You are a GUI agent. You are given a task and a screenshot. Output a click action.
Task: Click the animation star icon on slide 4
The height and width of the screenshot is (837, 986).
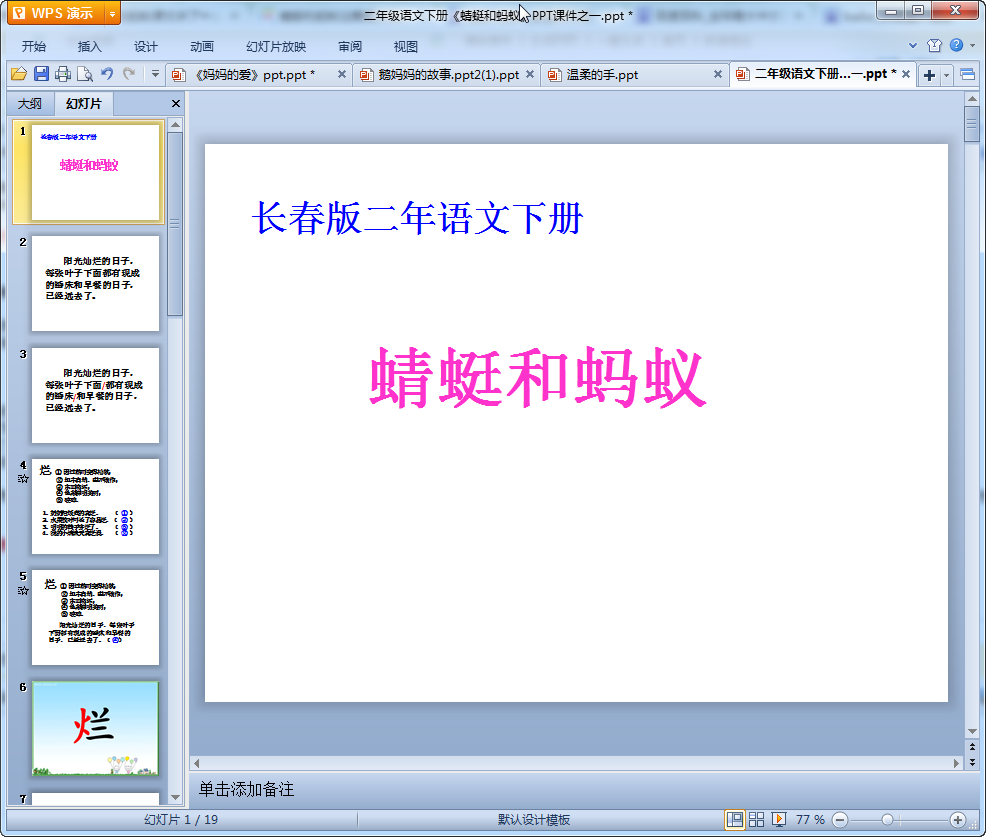(23, 479)
